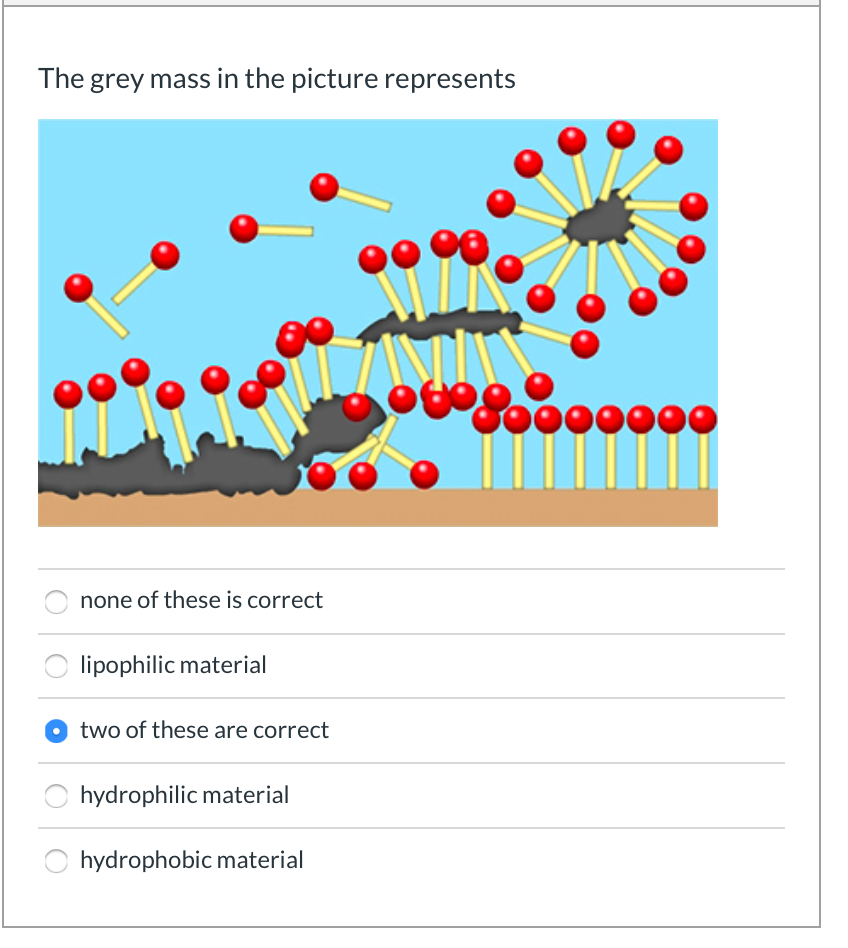Click the answer text "none of these is correct"
The width and height of the screenshot is (848, 948).
201,600
